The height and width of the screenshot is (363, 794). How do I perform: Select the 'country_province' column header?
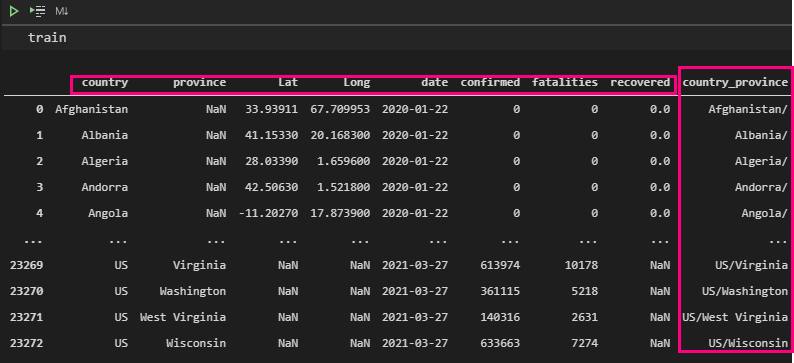tap(735, 82)
